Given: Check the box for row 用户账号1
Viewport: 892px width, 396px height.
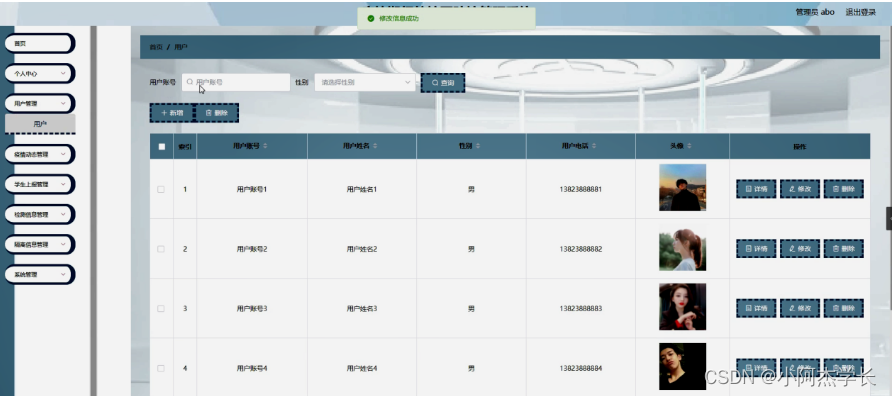Looking at the screenshot, I should click(161, 189).
